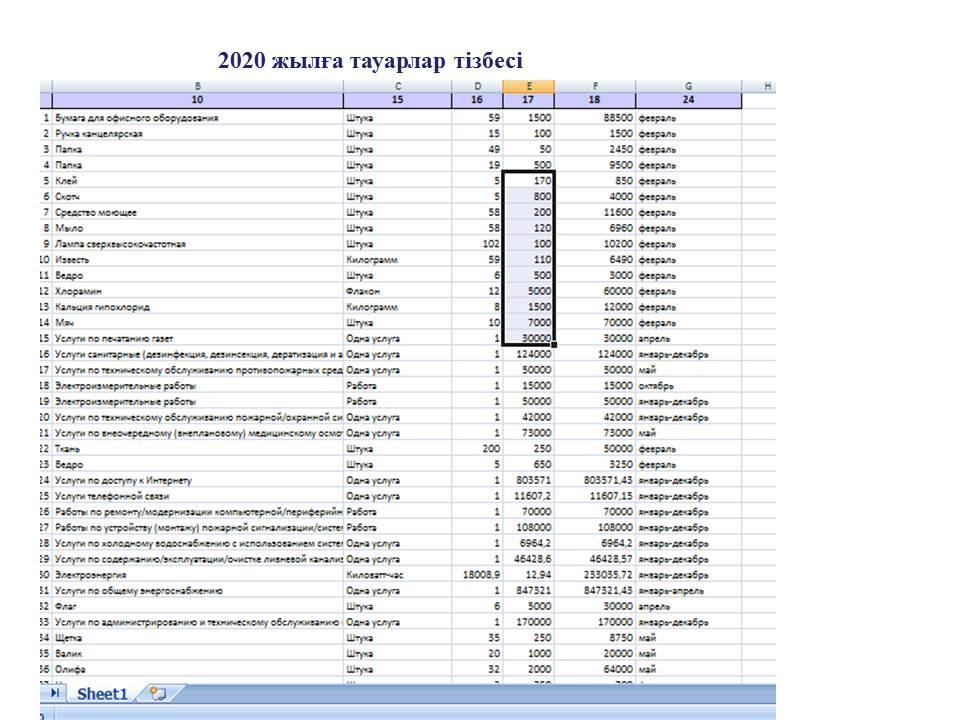960x720 pixels.
Task: Click the slide title '2020 жылға тауарлар тізбесі'
Action: pyautogui.click(x=370, y=61)
